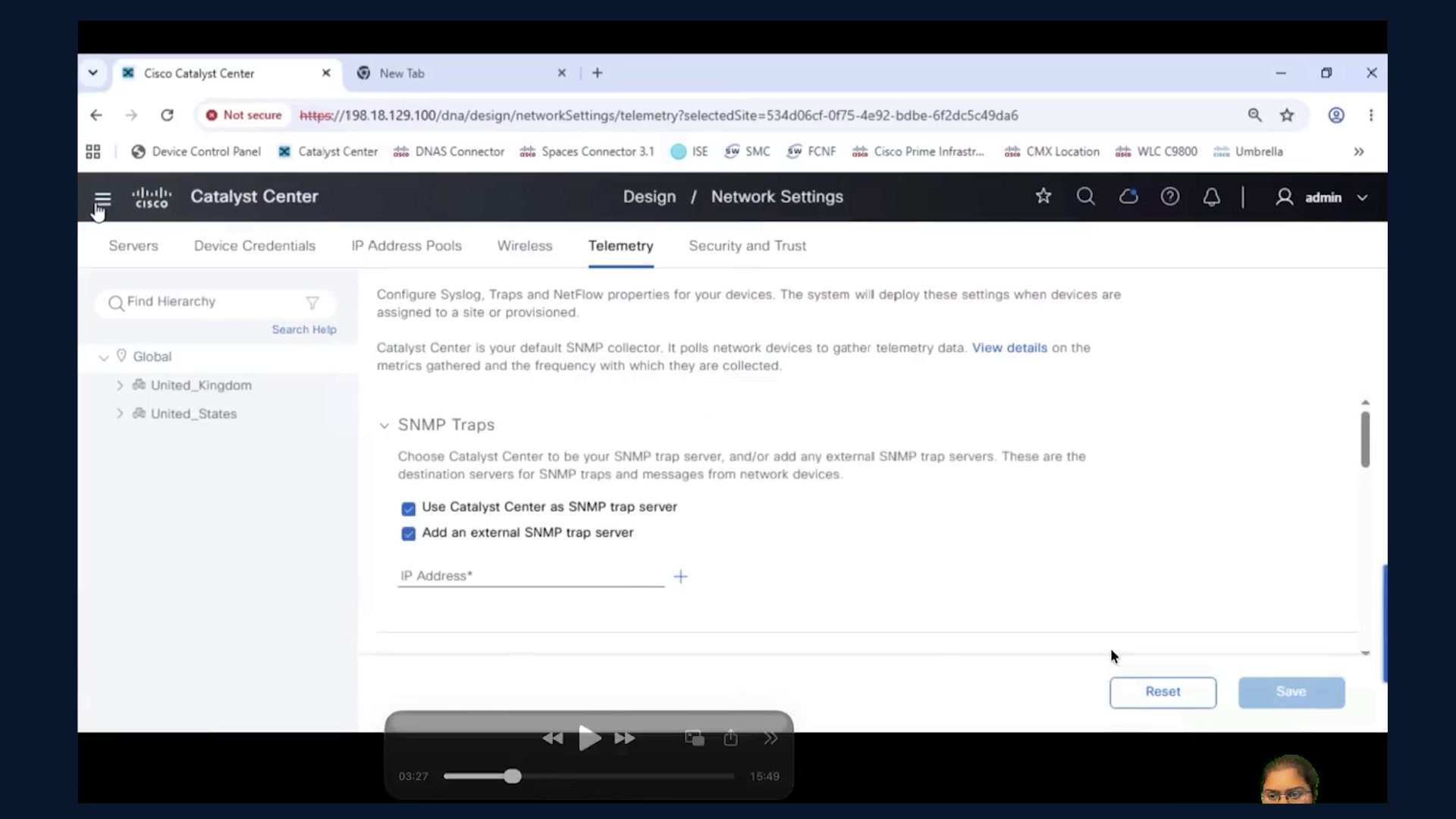1456x819 pixels.
Task: Open the Security and Trust tab
Action: pyautogui.click(x=748, y=246)
